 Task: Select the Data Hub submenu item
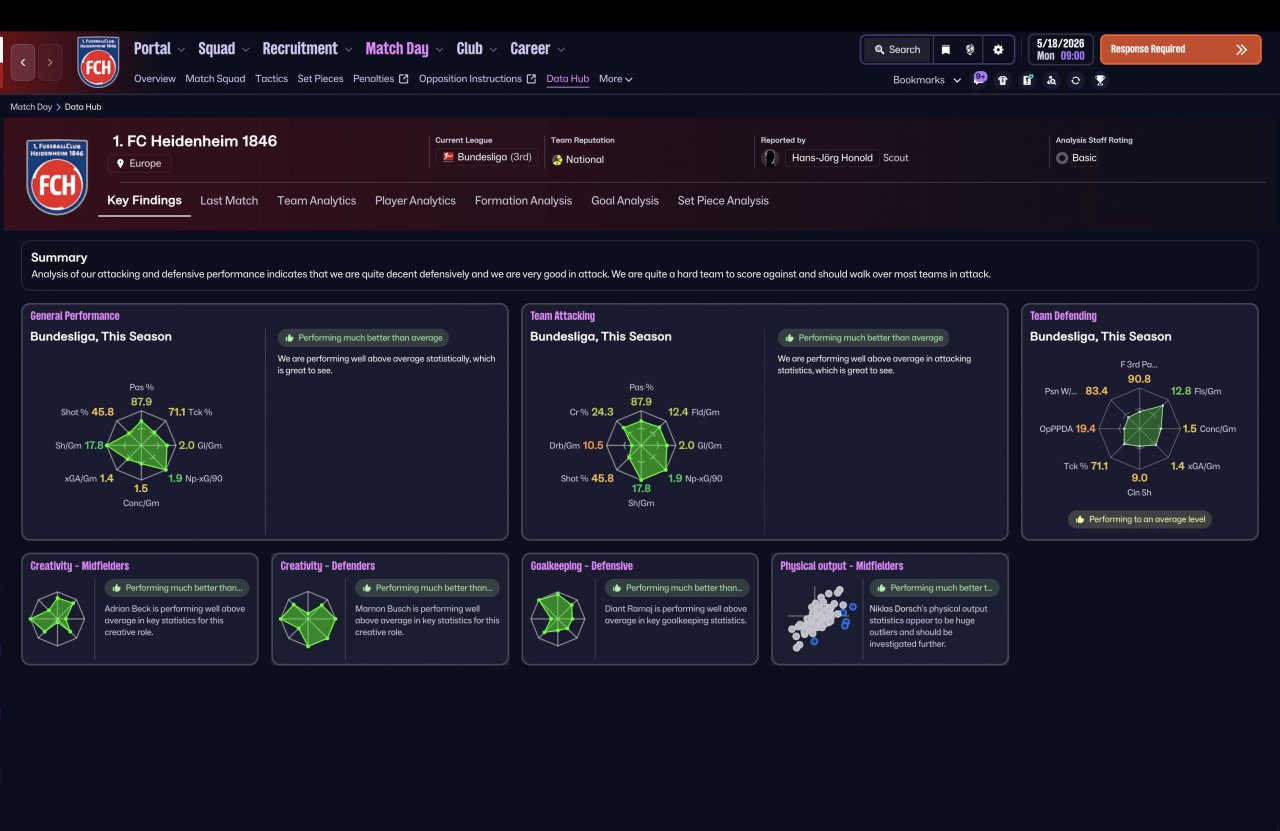568,79
